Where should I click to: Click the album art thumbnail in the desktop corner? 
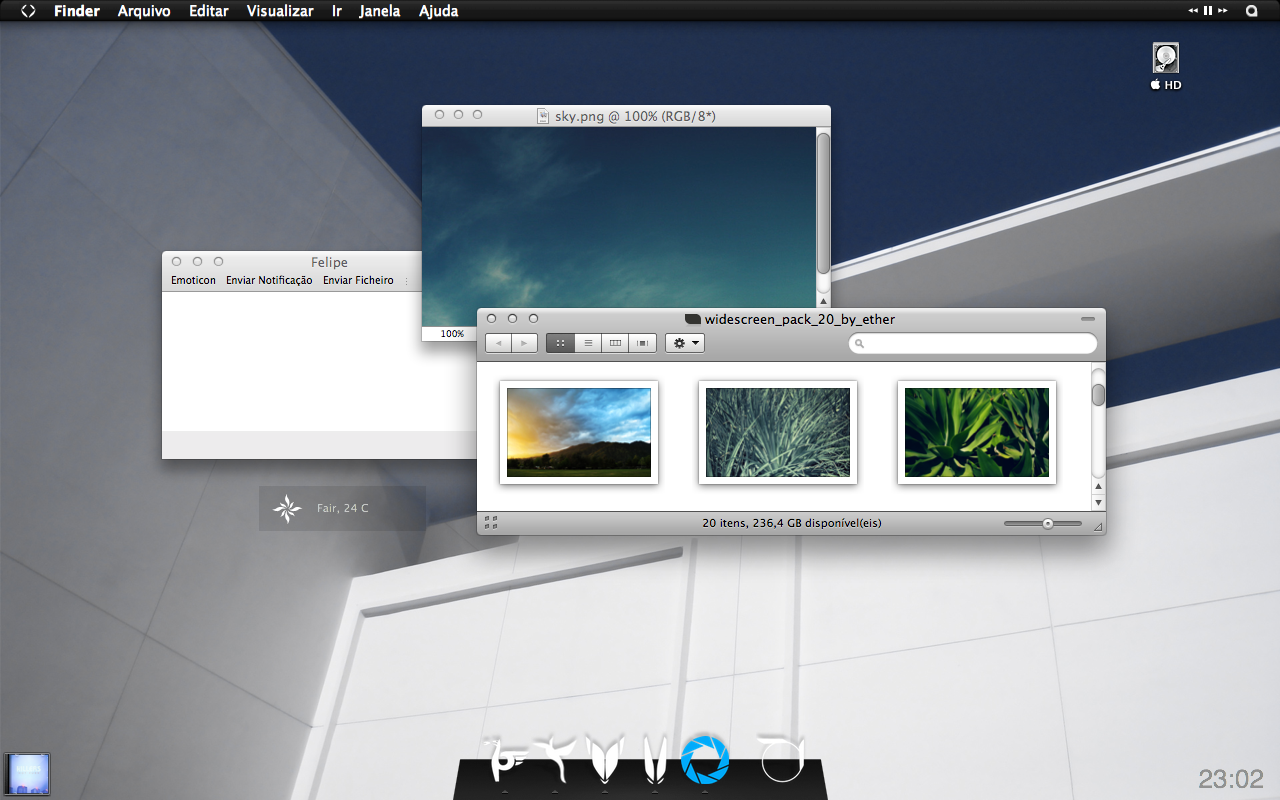point(27,774)
